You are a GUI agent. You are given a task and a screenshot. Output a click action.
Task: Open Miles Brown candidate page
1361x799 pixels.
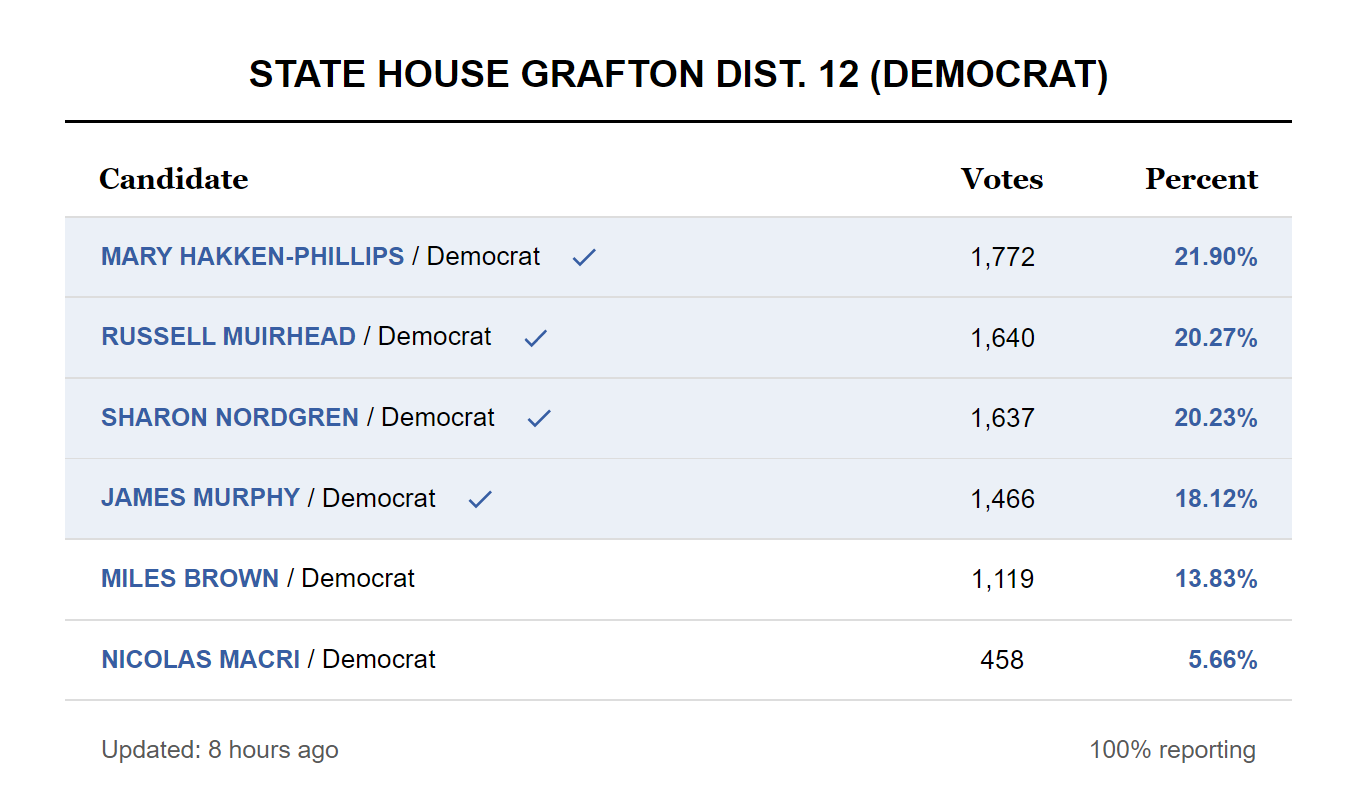coord(190,578)
